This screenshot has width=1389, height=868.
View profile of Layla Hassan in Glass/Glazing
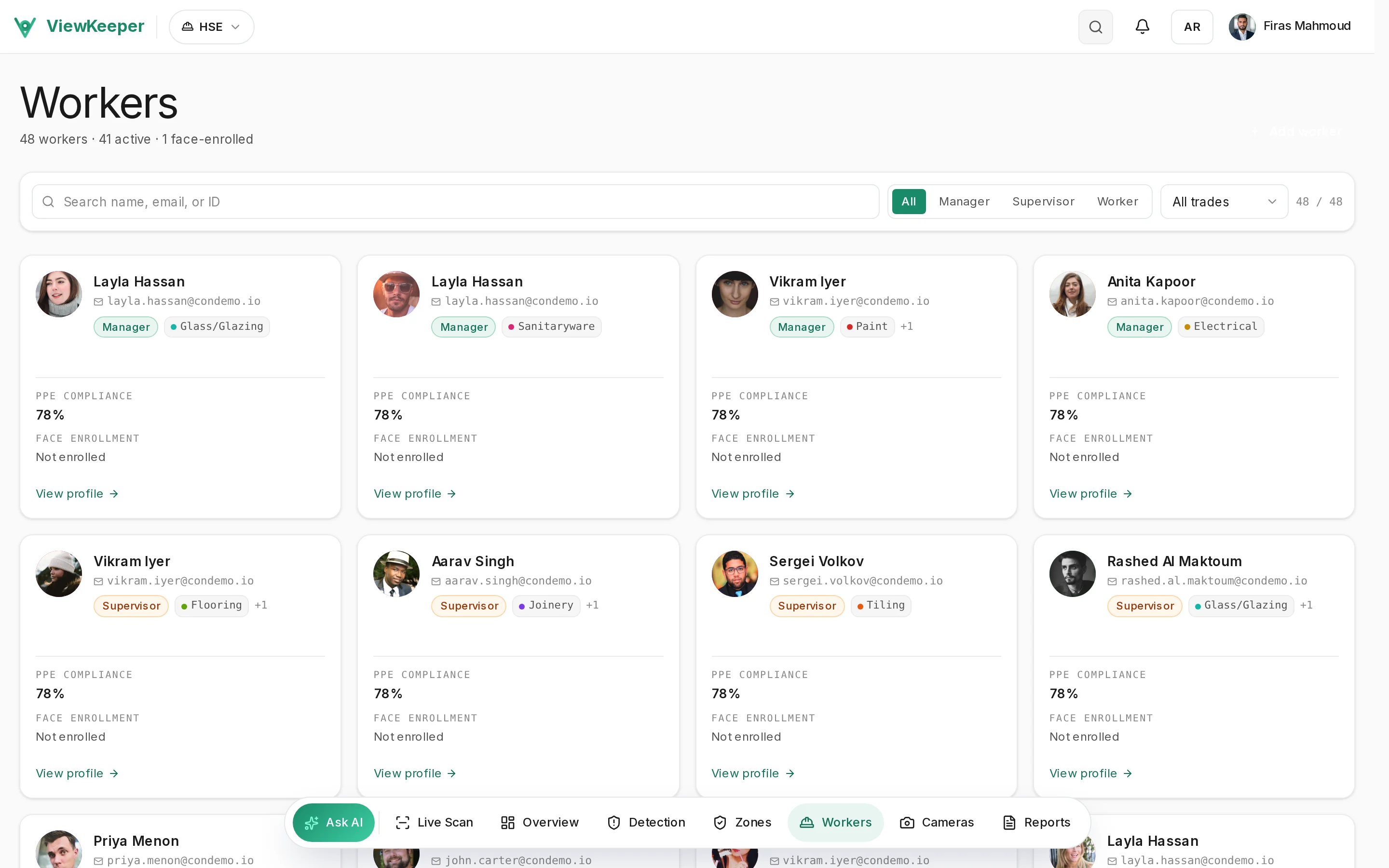click(x=77, y=494)
